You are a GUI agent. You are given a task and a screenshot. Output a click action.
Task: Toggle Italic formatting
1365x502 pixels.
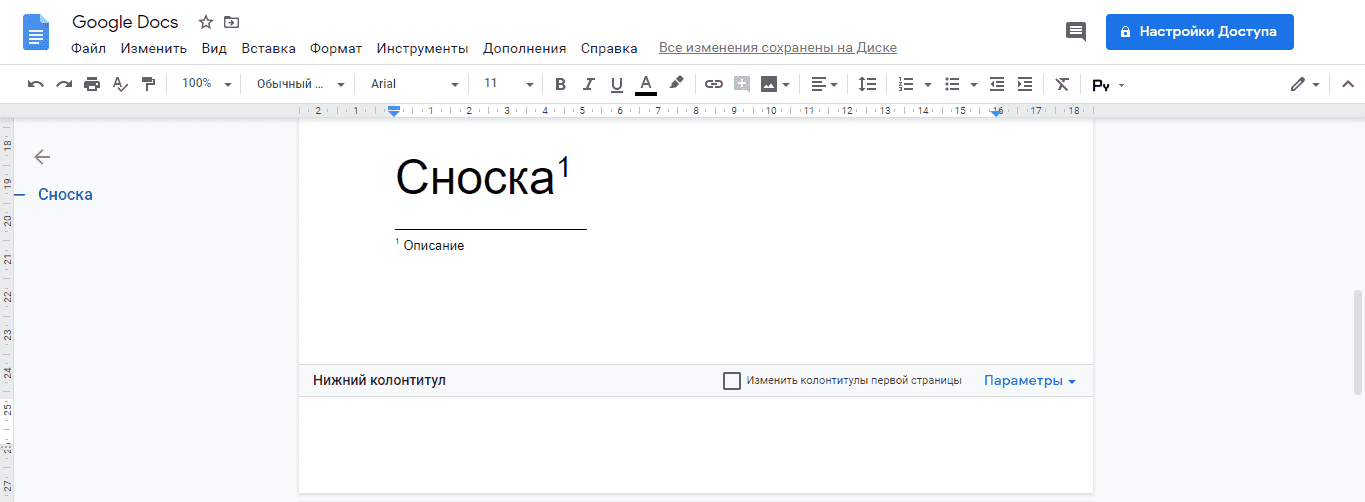(x=589, y=84)
